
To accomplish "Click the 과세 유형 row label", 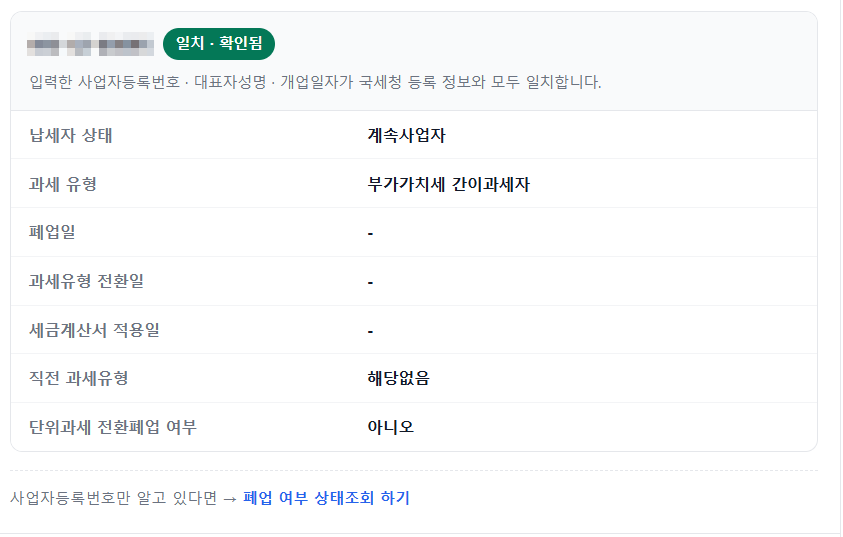I will pos(63,184).
